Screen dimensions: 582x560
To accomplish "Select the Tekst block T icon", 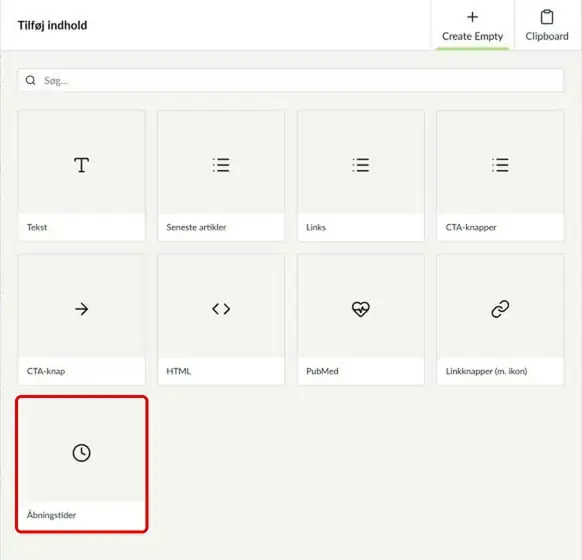I will tap(81, 165).
